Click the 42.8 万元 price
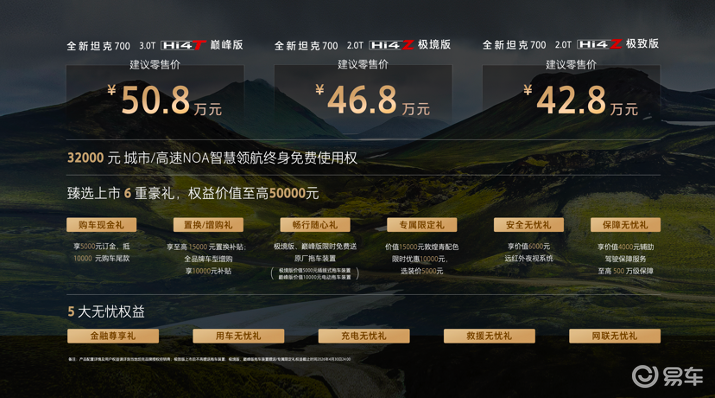Screen dimensions: 715x398 (581, 100)
